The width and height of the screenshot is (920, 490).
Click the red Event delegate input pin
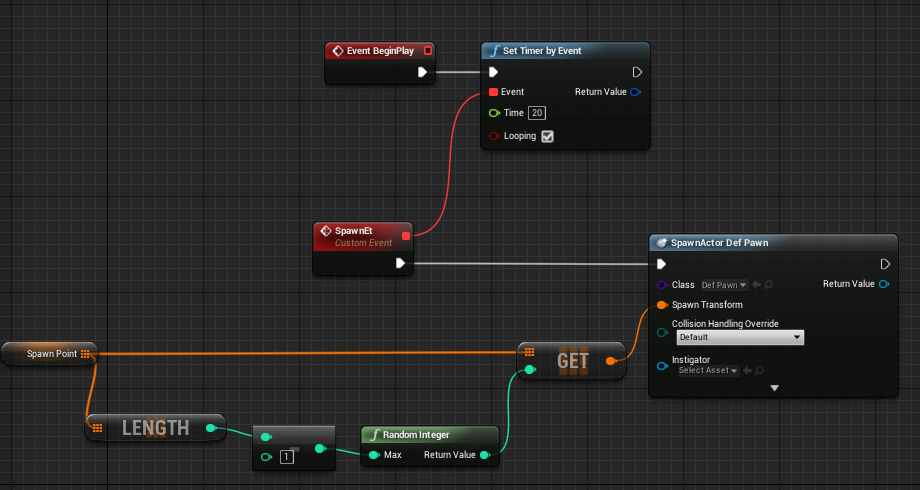[x=493, y=92]
